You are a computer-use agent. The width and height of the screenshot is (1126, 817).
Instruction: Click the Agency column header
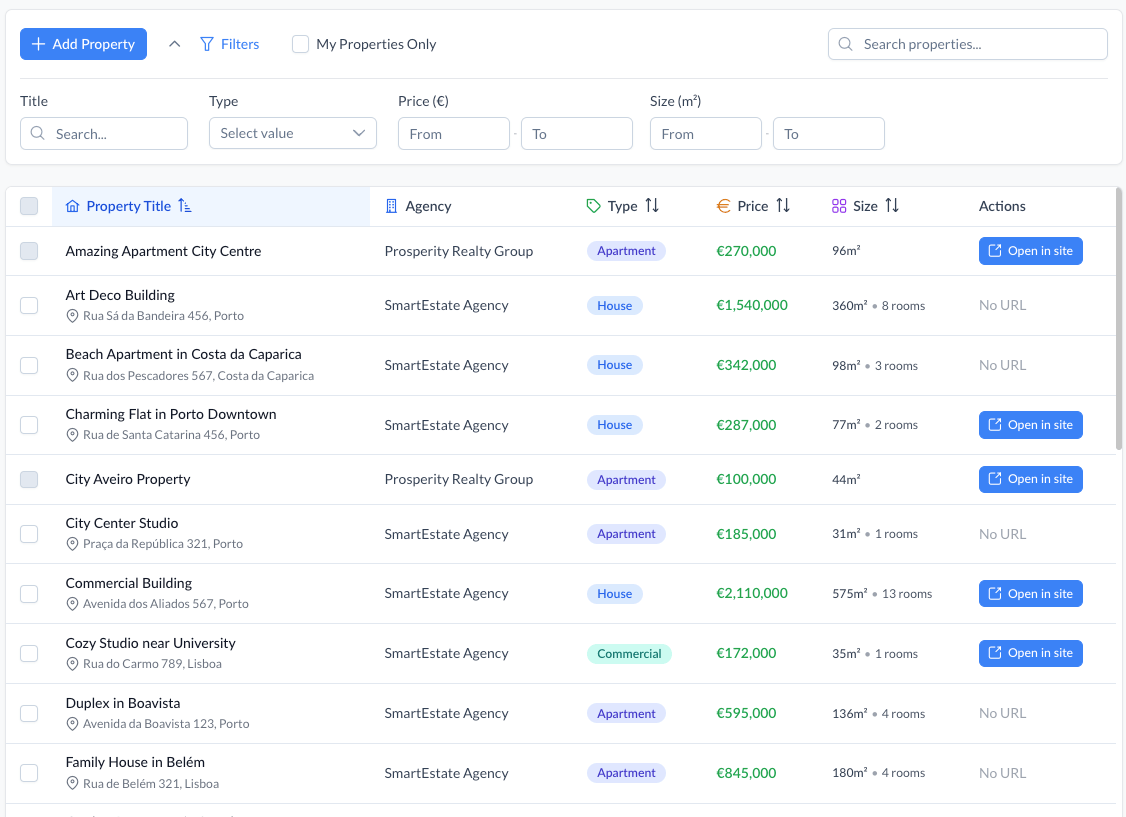coord(428,206)
